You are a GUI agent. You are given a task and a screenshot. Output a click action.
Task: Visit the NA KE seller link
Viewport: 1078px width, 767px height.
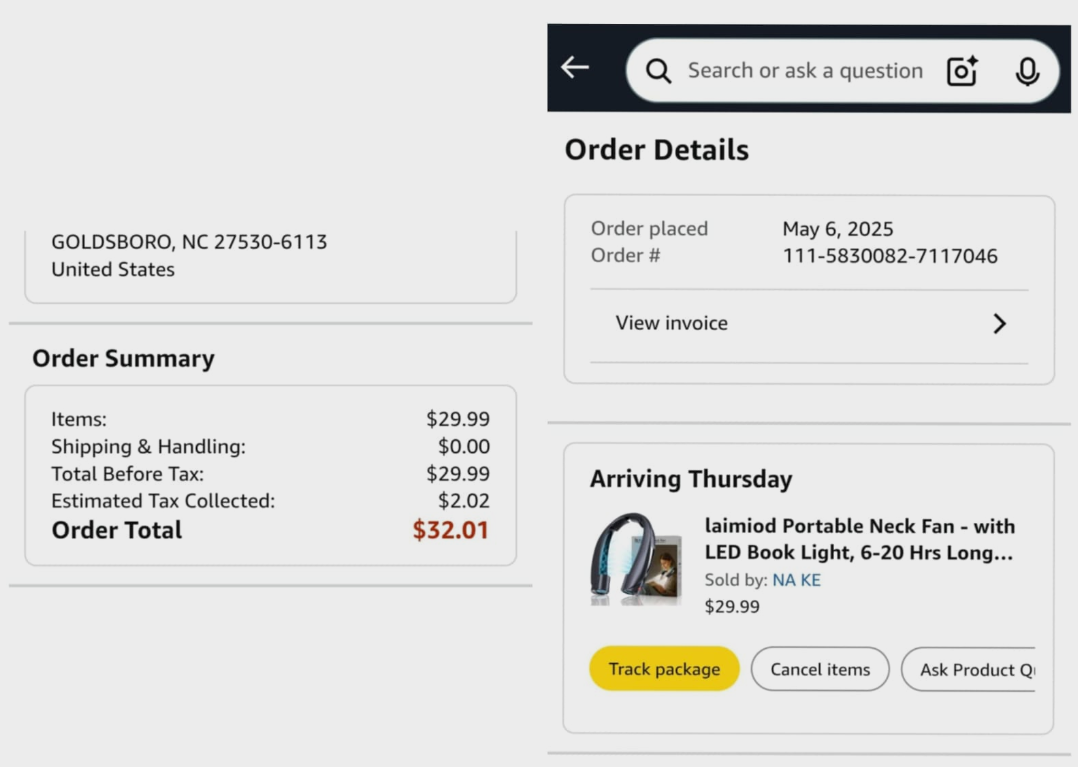click(x=796, y=580)
